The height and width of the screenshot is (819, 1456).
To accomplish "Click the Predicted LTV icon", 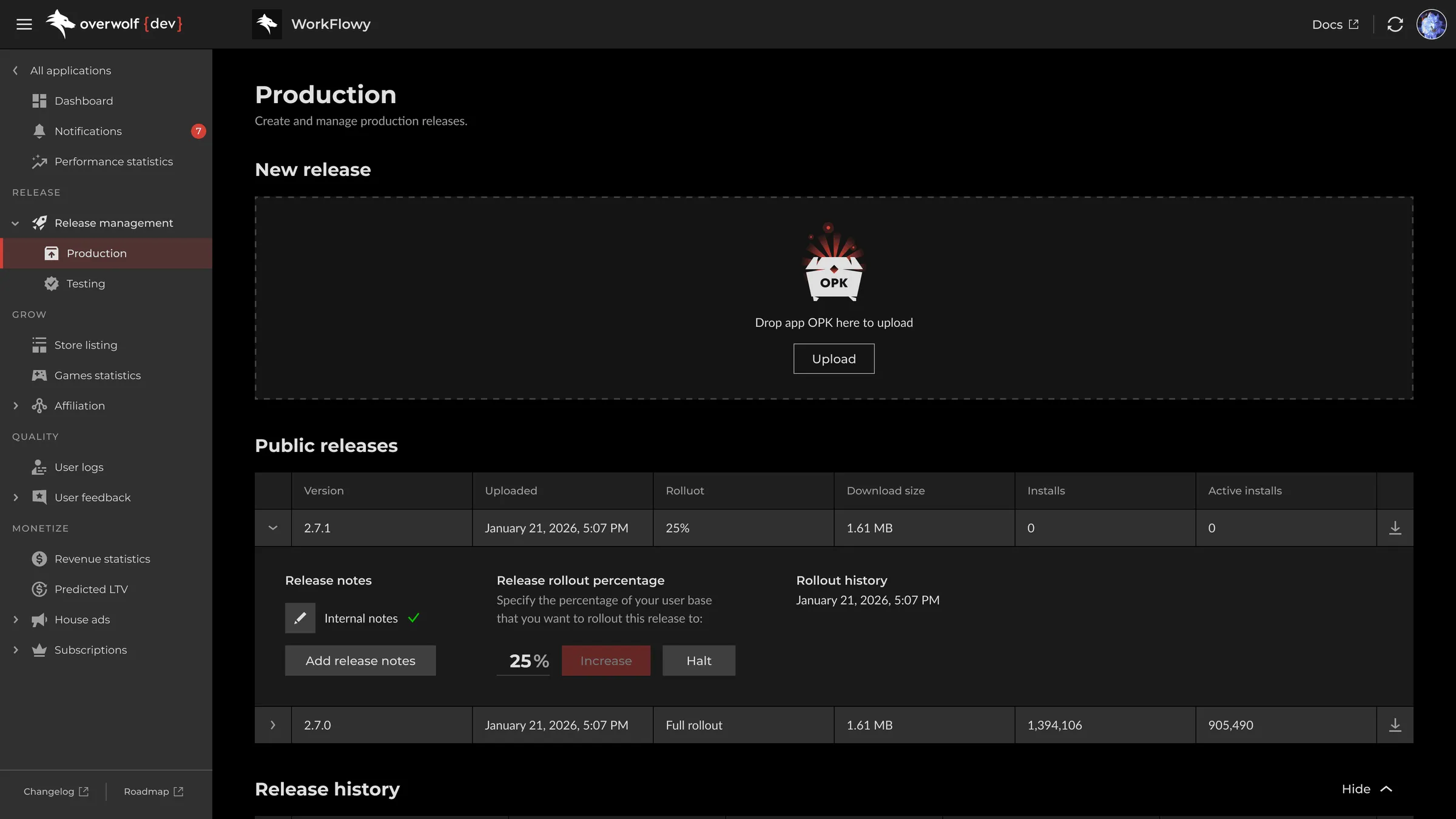I will [x=39, y=589].
